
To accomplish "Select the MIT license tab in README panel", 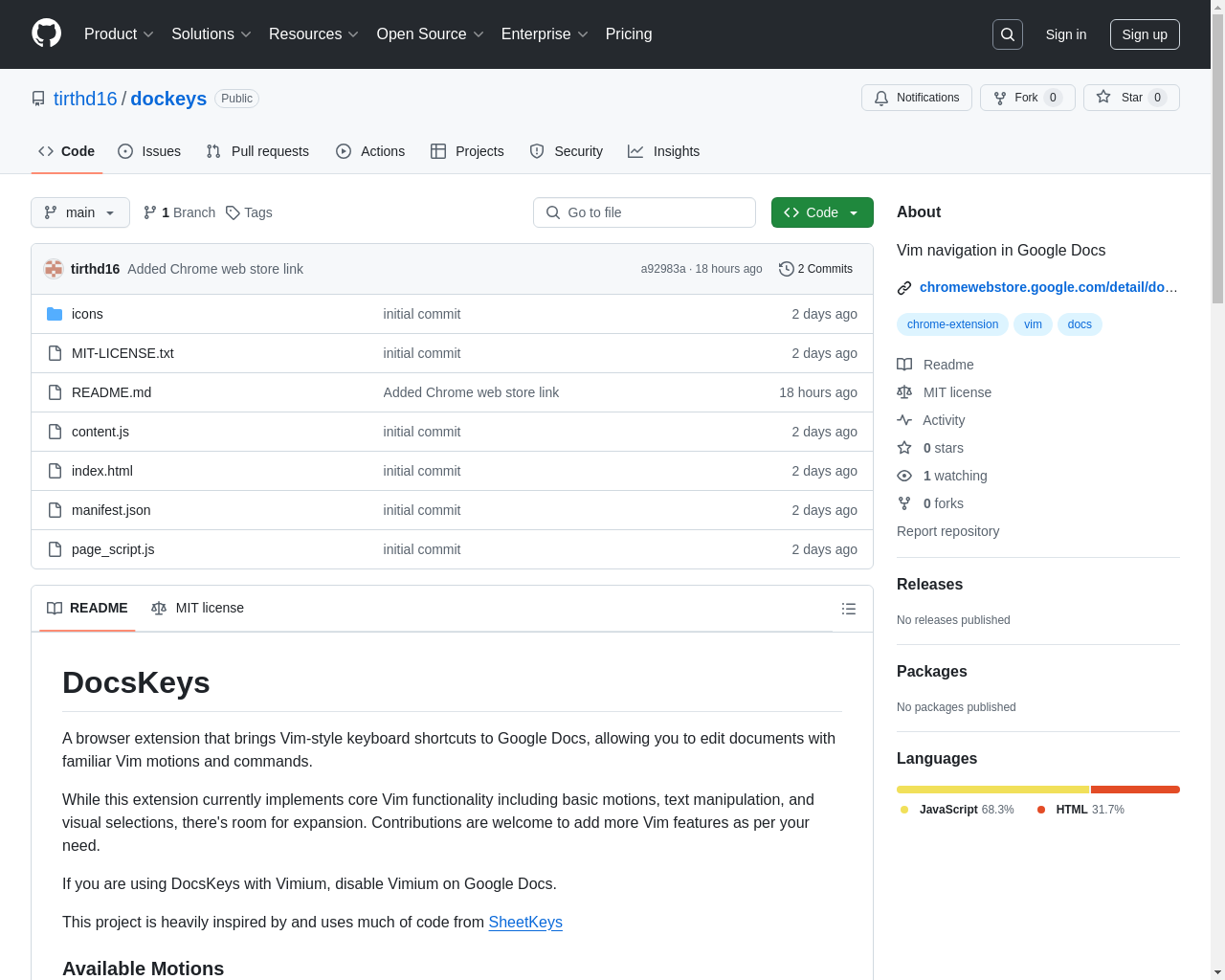I will (198, 609).
